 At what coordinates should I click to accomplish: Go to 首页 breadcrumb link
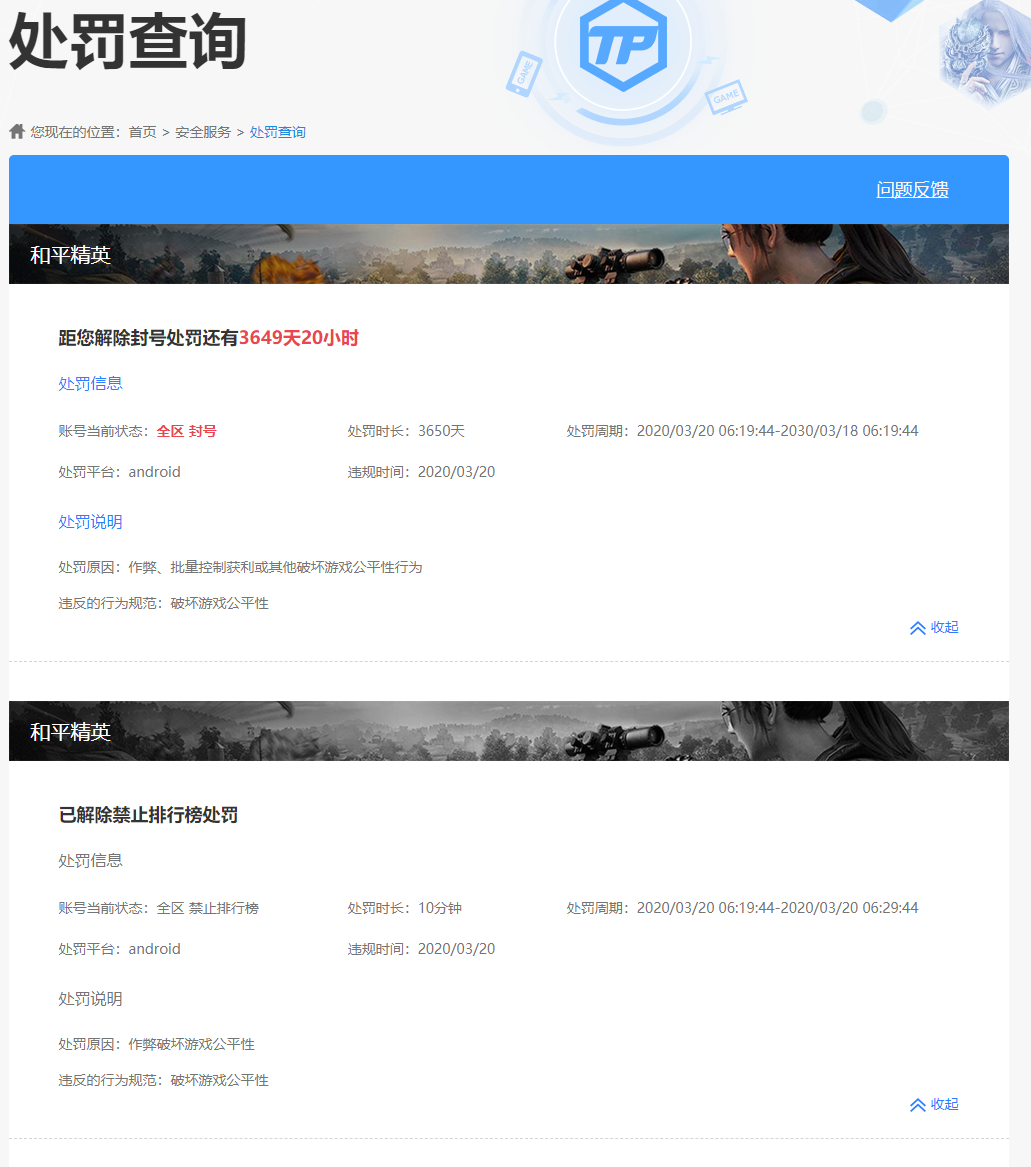click(x=142, y=132)
